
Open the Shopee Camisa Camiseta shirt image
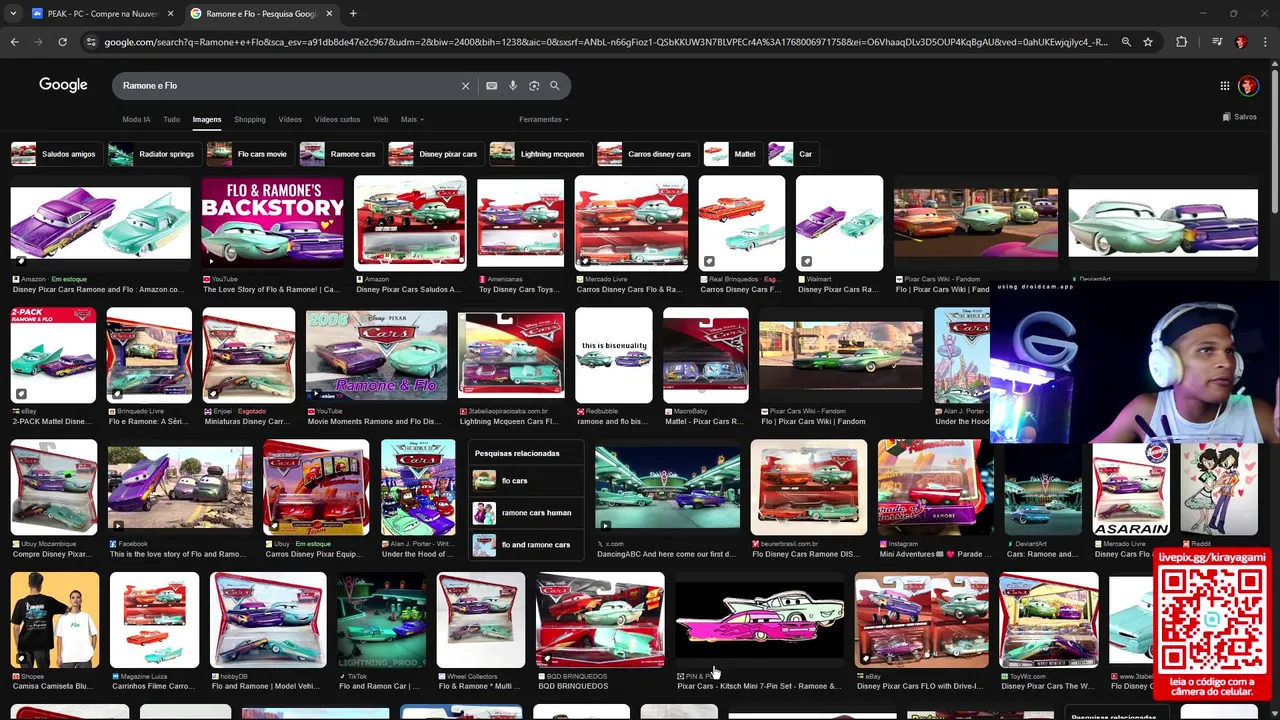(55, 620)
